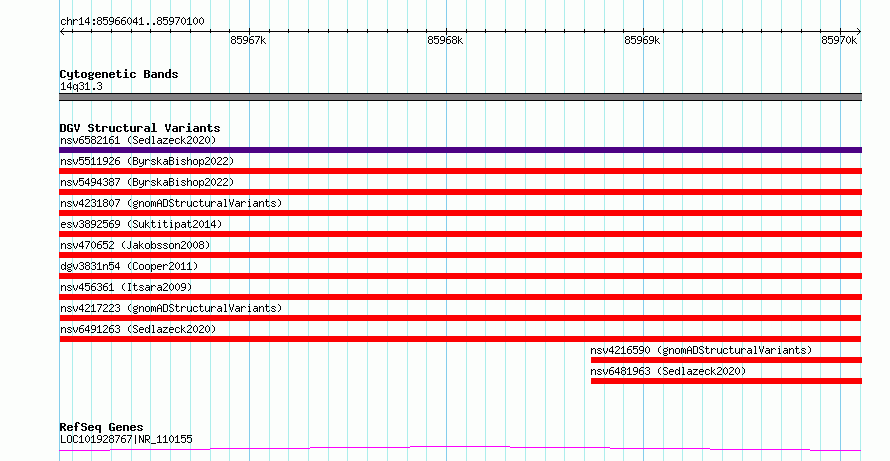Open nsv6491263 (Sedlazeck2020) variant label
890x461 pixels.
pyautogui.click(x=138, y=329)
